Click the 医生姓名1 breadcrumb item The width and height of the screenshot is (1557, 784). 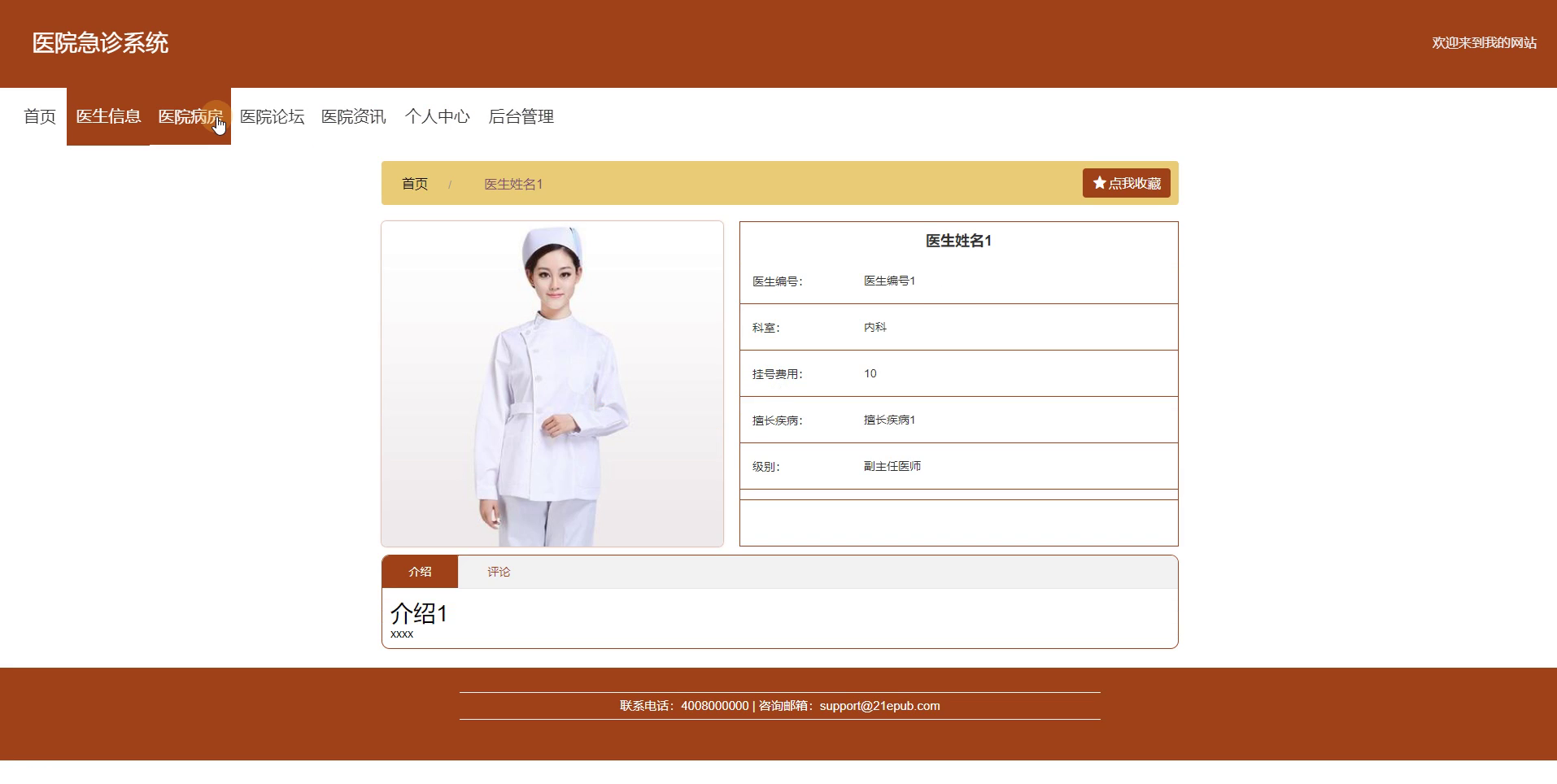[513, 184]
